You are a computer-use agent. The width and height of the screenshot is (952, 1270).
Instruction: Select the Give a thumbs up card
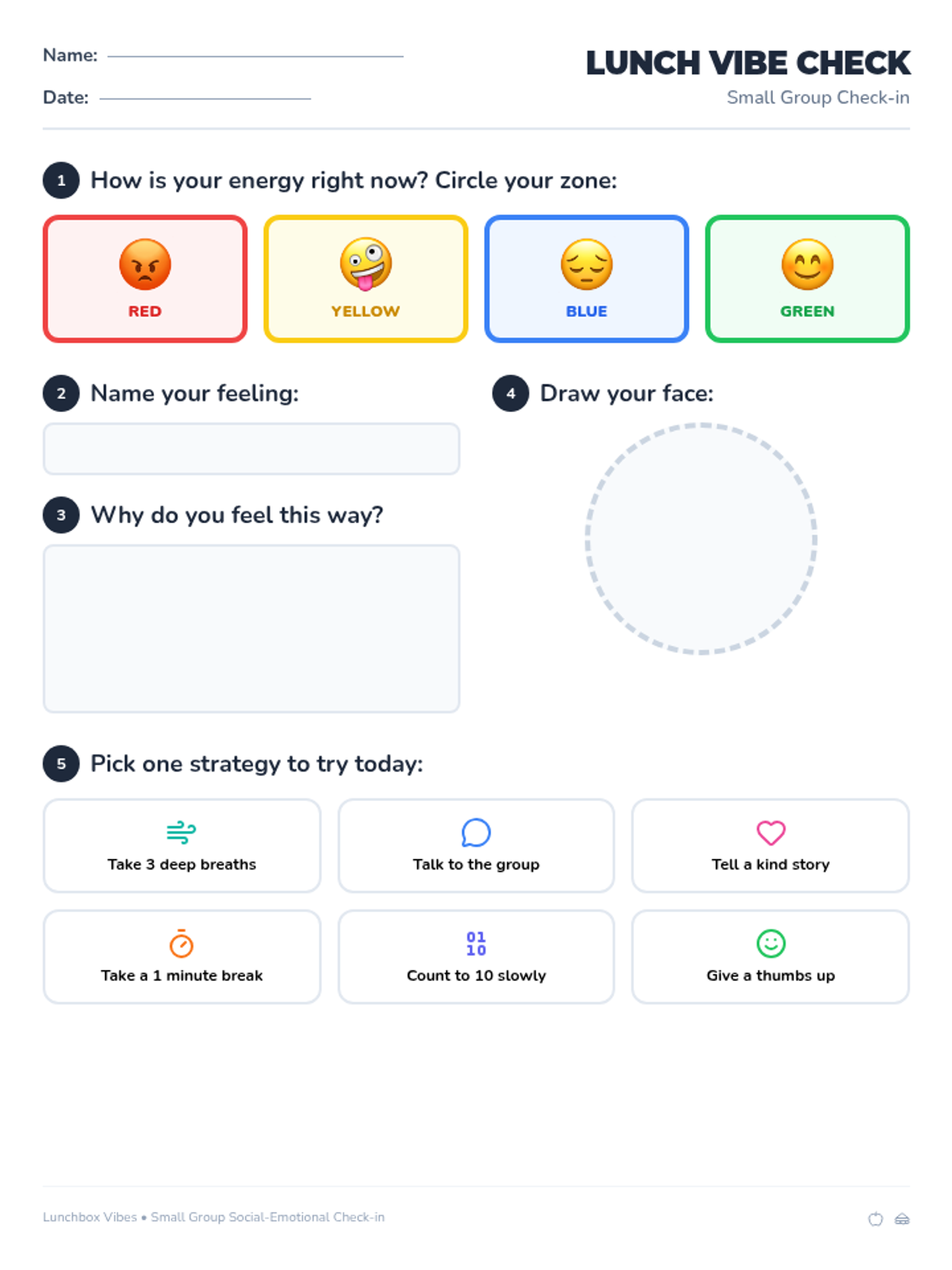pos(770,956)
